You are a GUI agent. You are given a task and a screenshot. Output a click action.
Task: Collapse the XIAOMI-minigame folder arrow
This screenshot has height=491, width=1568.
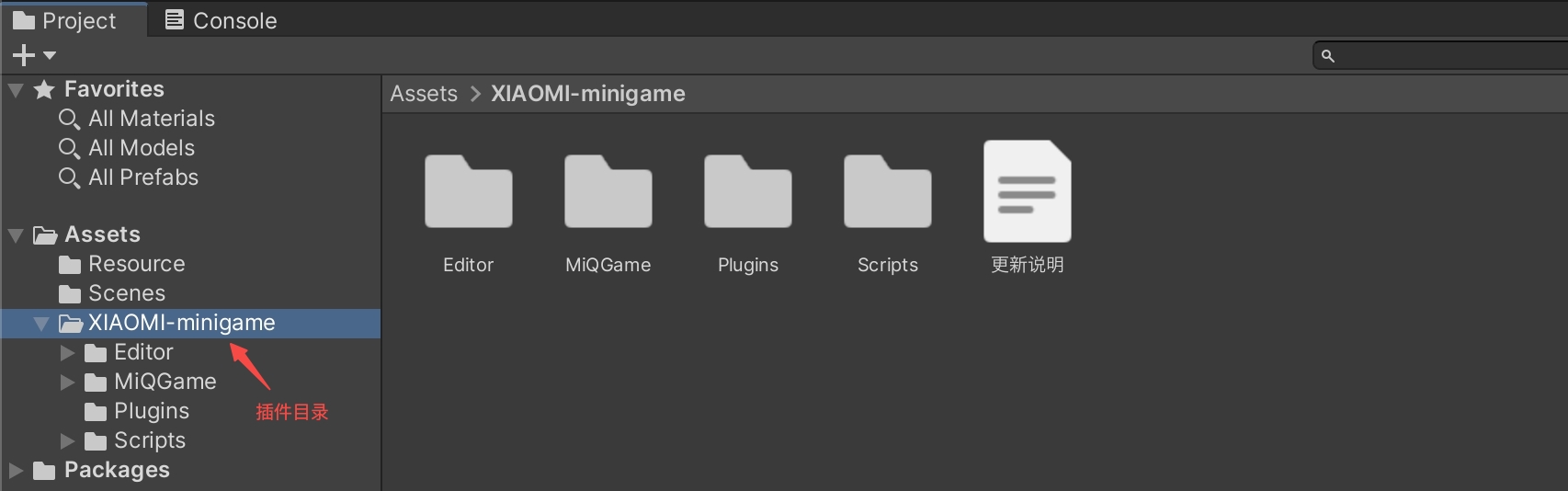41,324
